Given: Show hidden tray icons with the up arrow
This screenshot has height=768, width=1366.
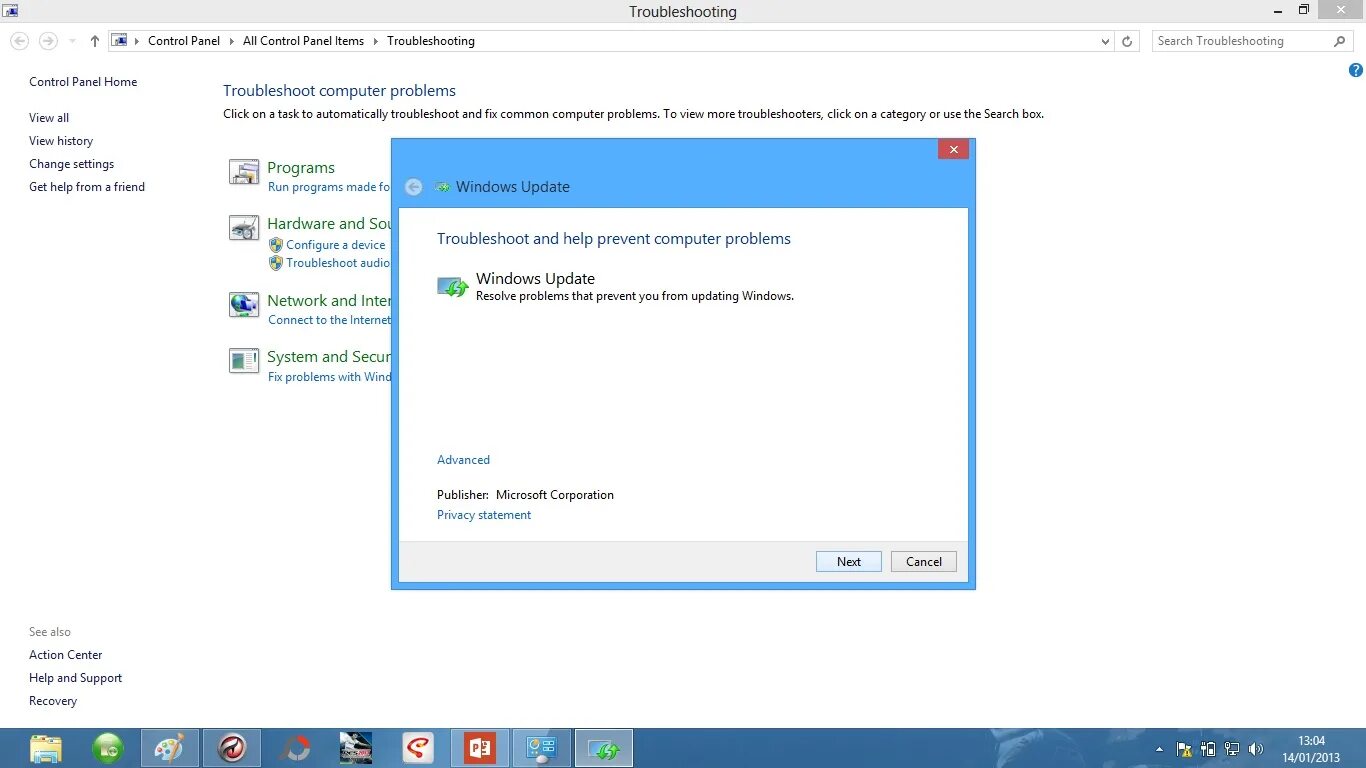Looking at the screenshot, I should coord(1160,749).
